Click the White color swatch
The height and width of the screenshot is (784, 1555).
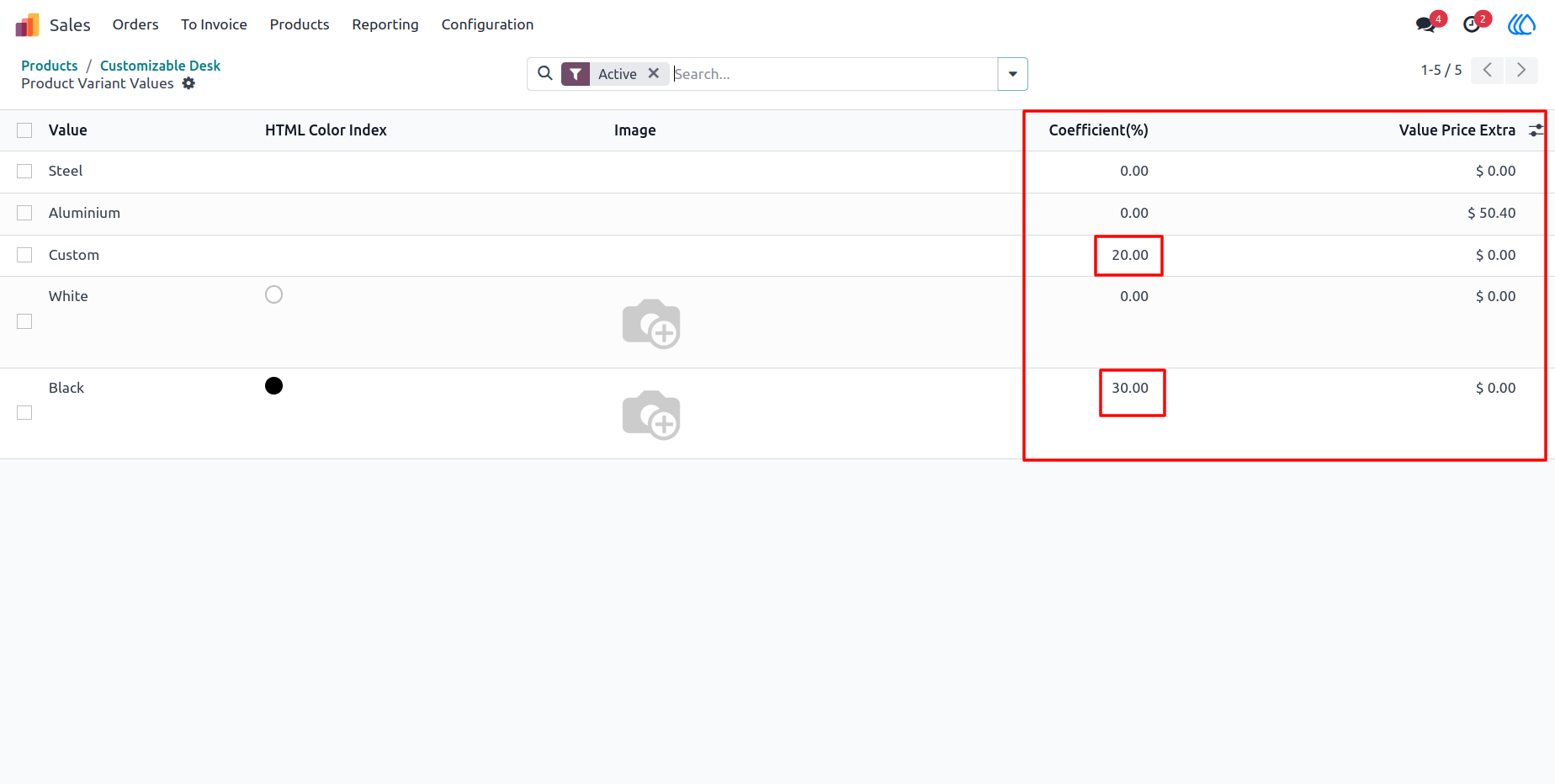click(x=273, y=294)
